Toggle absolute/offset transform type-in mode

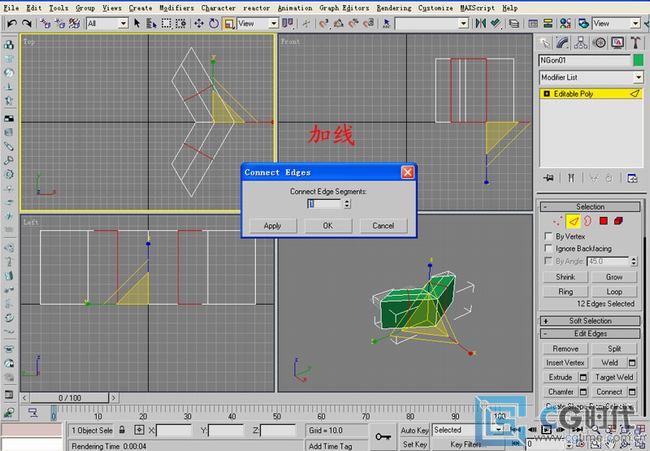[x=139, y=430]
